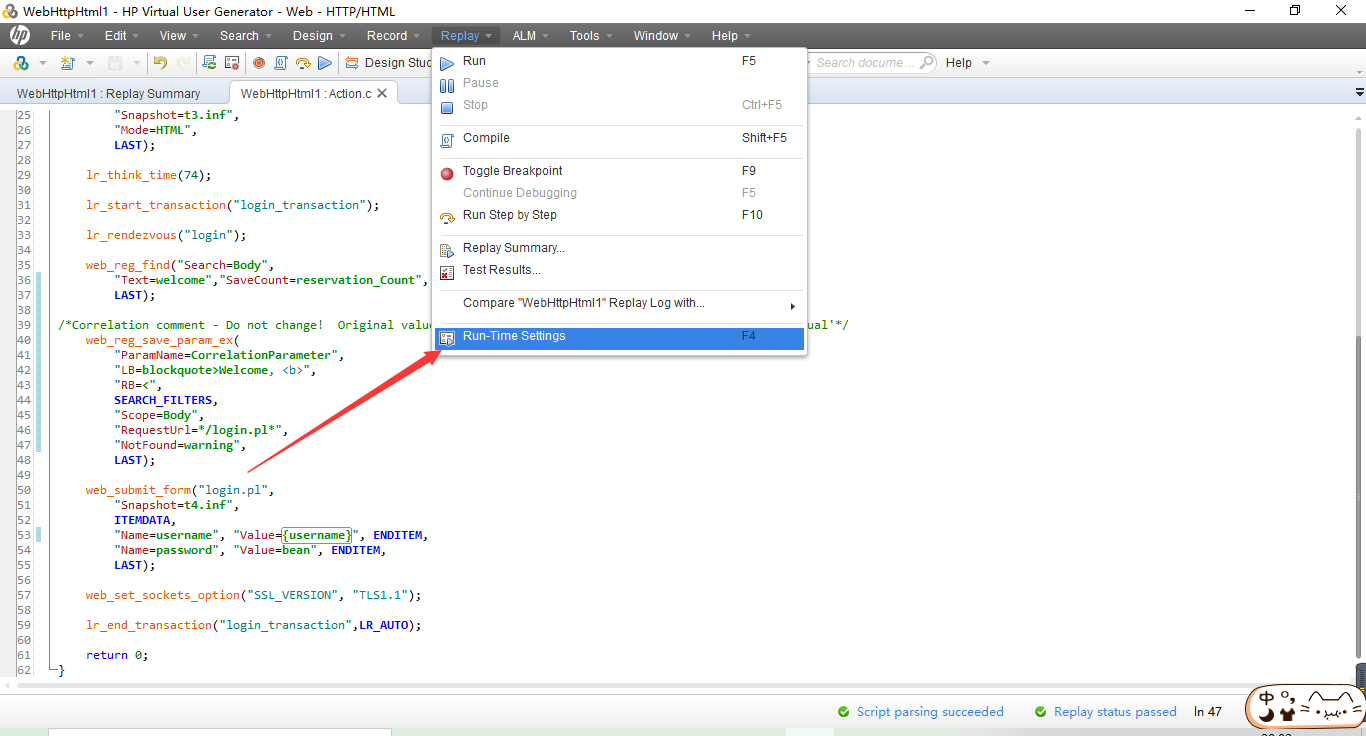1366x736 pixels.
Task: Collapse the open Replay menu
Action: click(x=466, y=36)
